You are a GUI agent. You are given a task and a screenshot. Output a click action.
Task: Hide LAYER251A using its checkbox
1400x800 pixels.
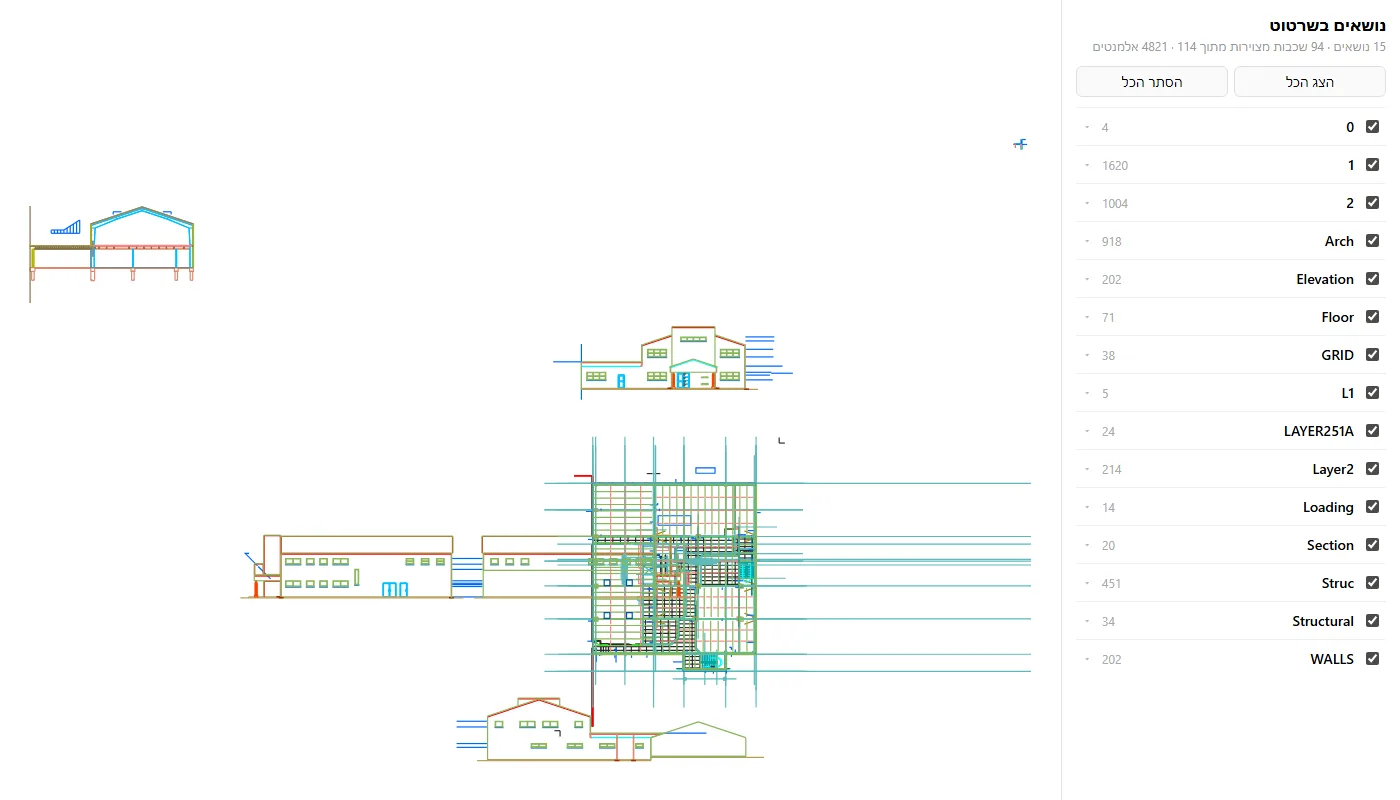1372,431
